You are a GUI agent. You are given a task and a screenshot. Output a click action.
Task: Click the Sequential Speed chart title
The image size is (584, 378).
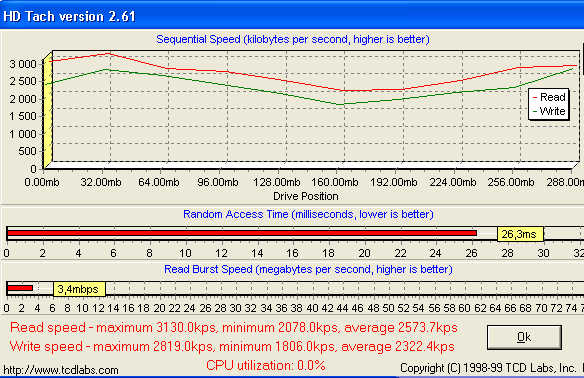click(x=293, y=39)
